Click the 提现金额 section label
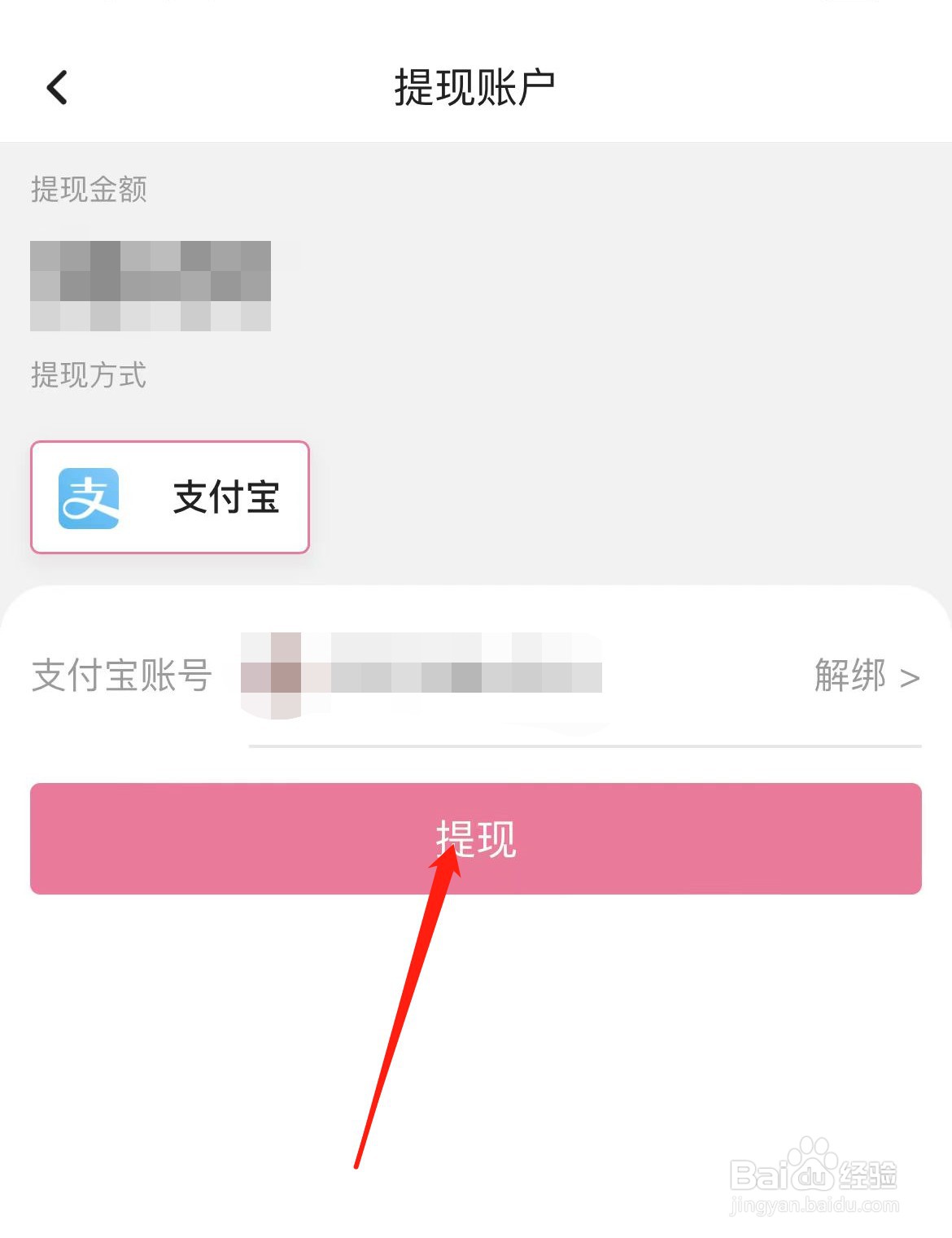This screenshot has height=1238, width=952. click(x=89, y=190)
